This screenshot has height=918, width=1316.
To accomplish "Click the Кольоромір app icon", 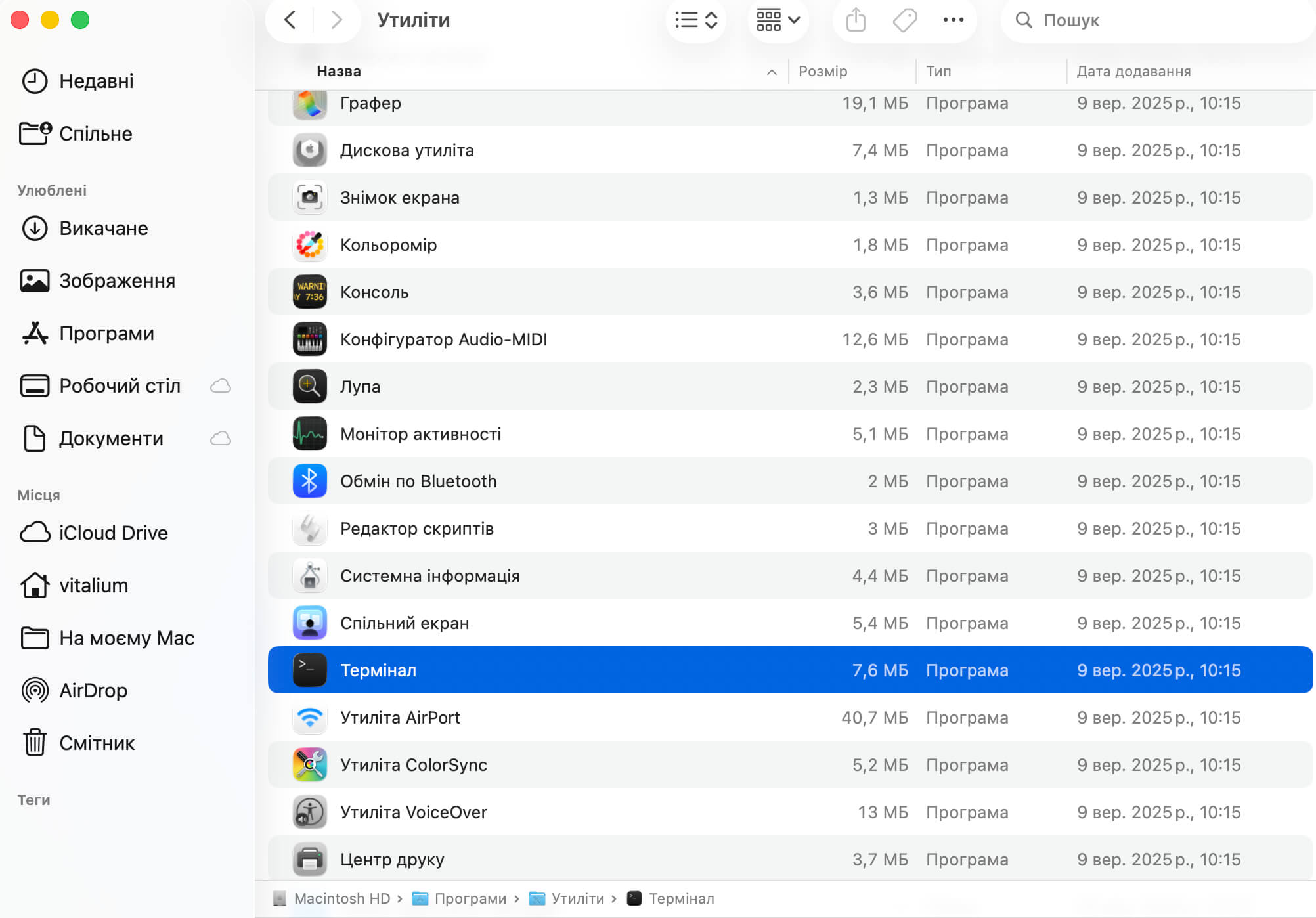I will tap(310, 245).
